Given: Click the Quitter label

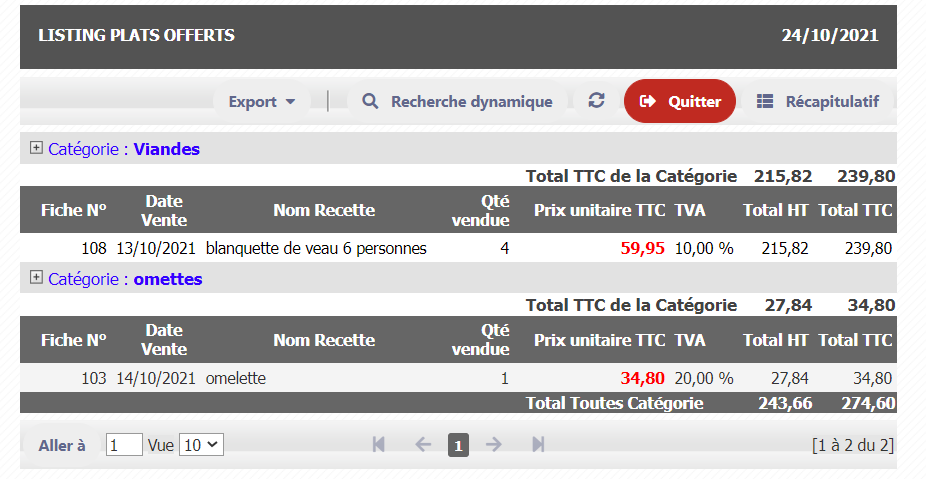Looking at the screenshot, I should tap(695, 101).
